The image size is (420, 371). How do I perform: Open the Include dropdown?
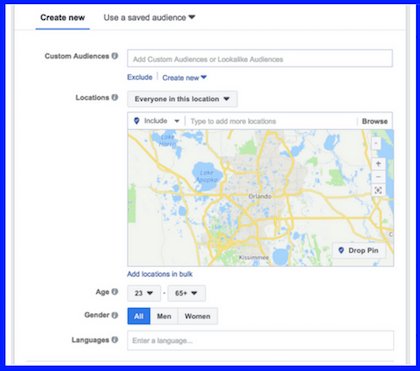tap(157, 121)
